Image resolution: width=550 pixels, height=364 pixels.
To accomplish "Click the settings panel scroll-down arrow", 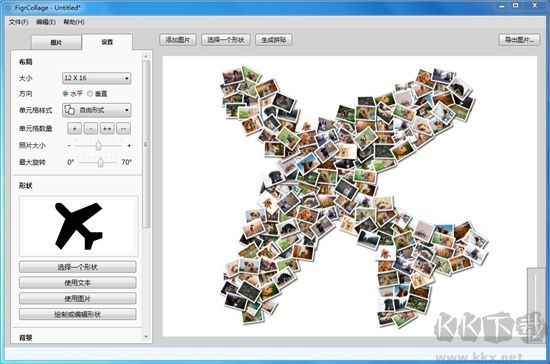I will click(x=146, y=337).
